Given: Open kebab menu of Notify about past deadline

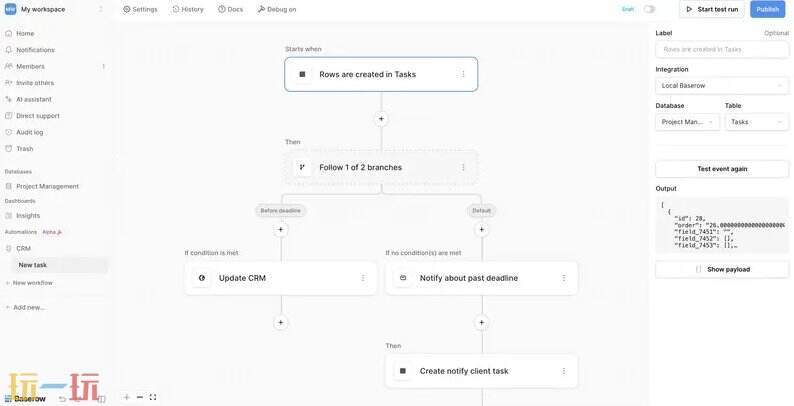Looking at the screenshot, I should tap(564, 278).
